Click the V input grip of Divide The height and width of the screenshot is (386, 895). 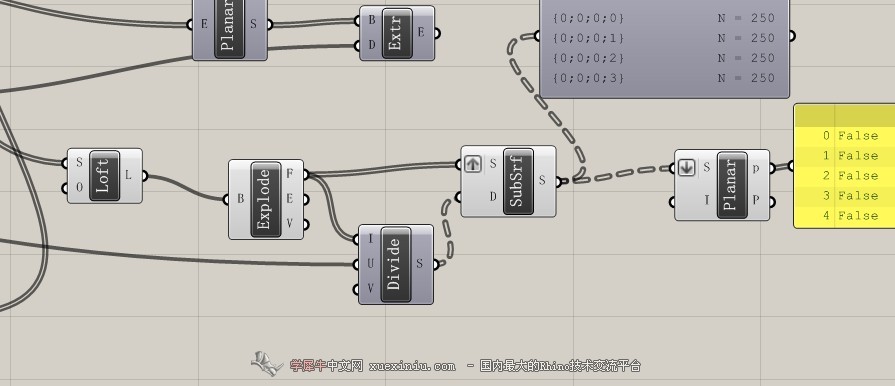click(x=356, y=290)
